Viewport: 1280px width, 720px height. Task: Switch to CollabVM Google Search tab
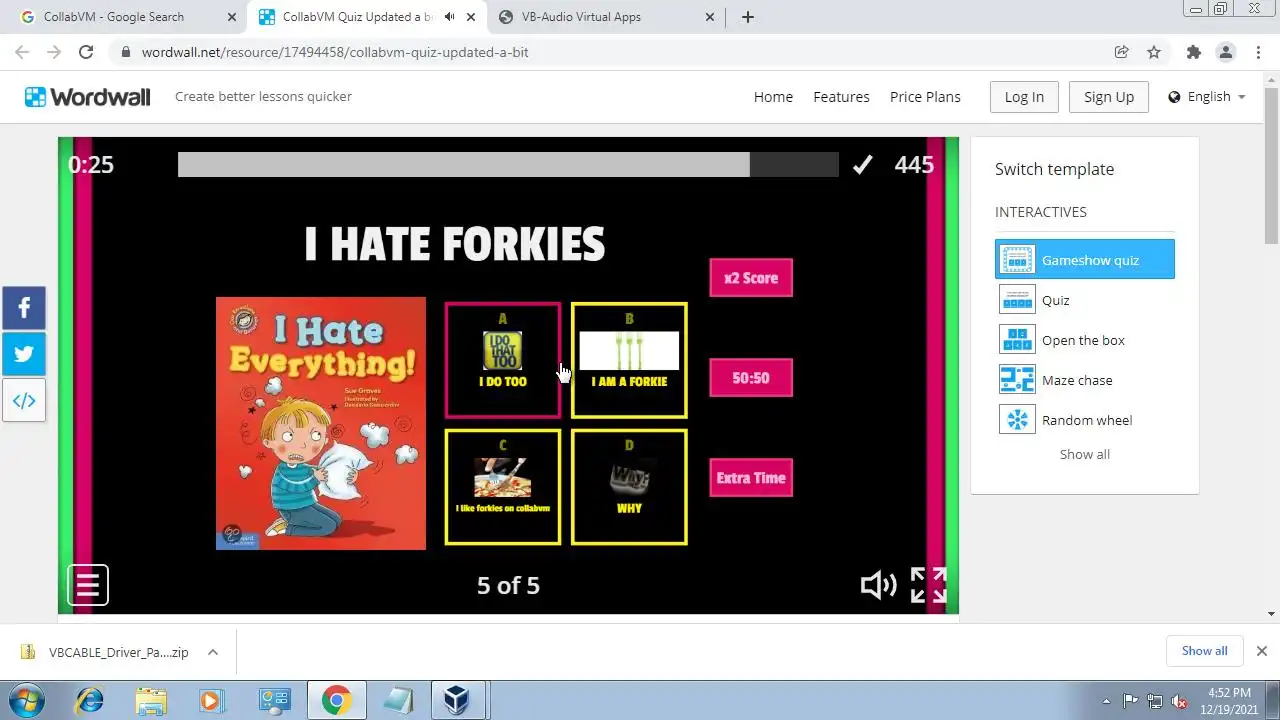(125, 17)
